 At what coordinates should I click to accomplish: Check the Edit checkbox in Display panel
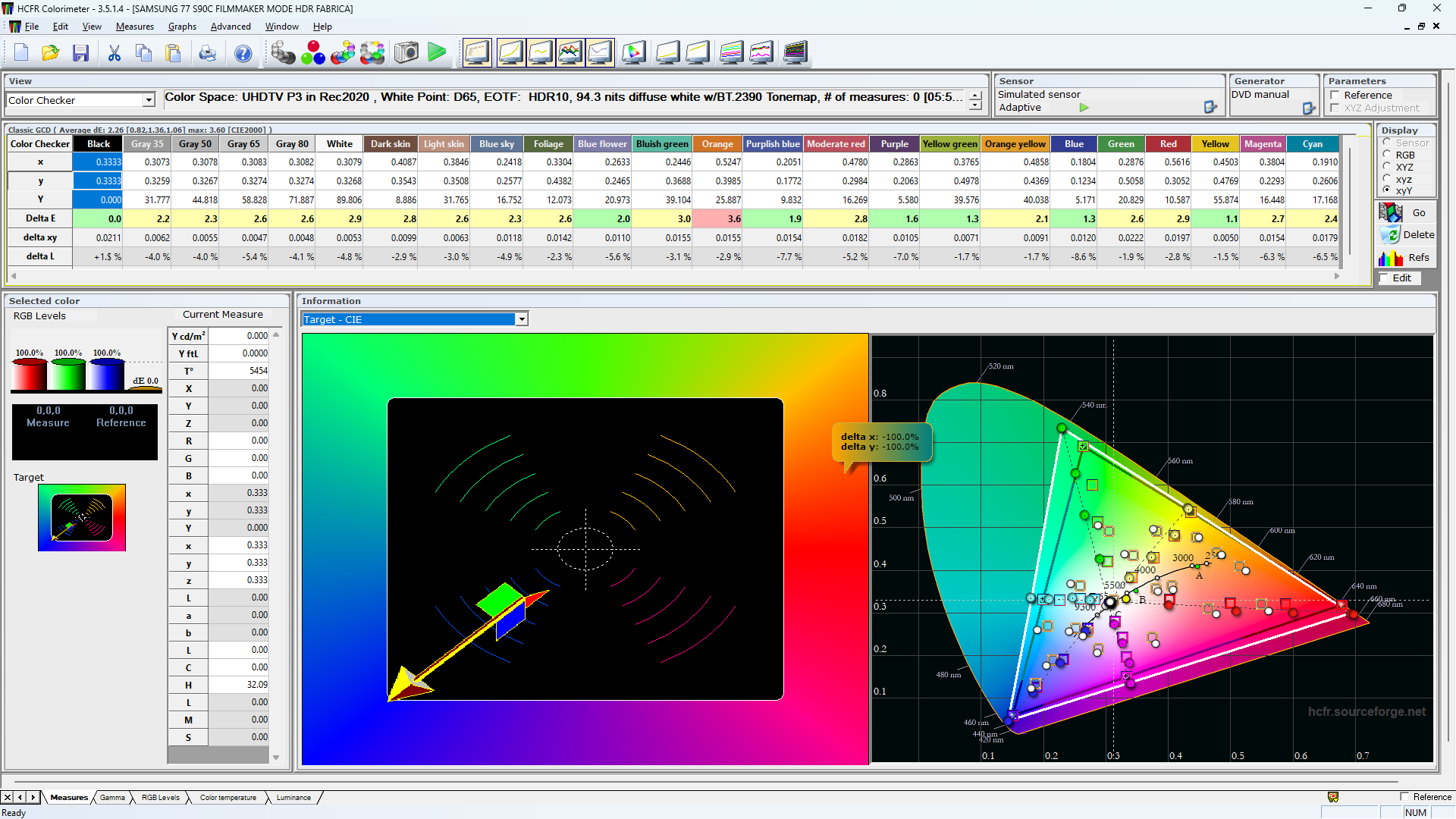(1384, 278)
